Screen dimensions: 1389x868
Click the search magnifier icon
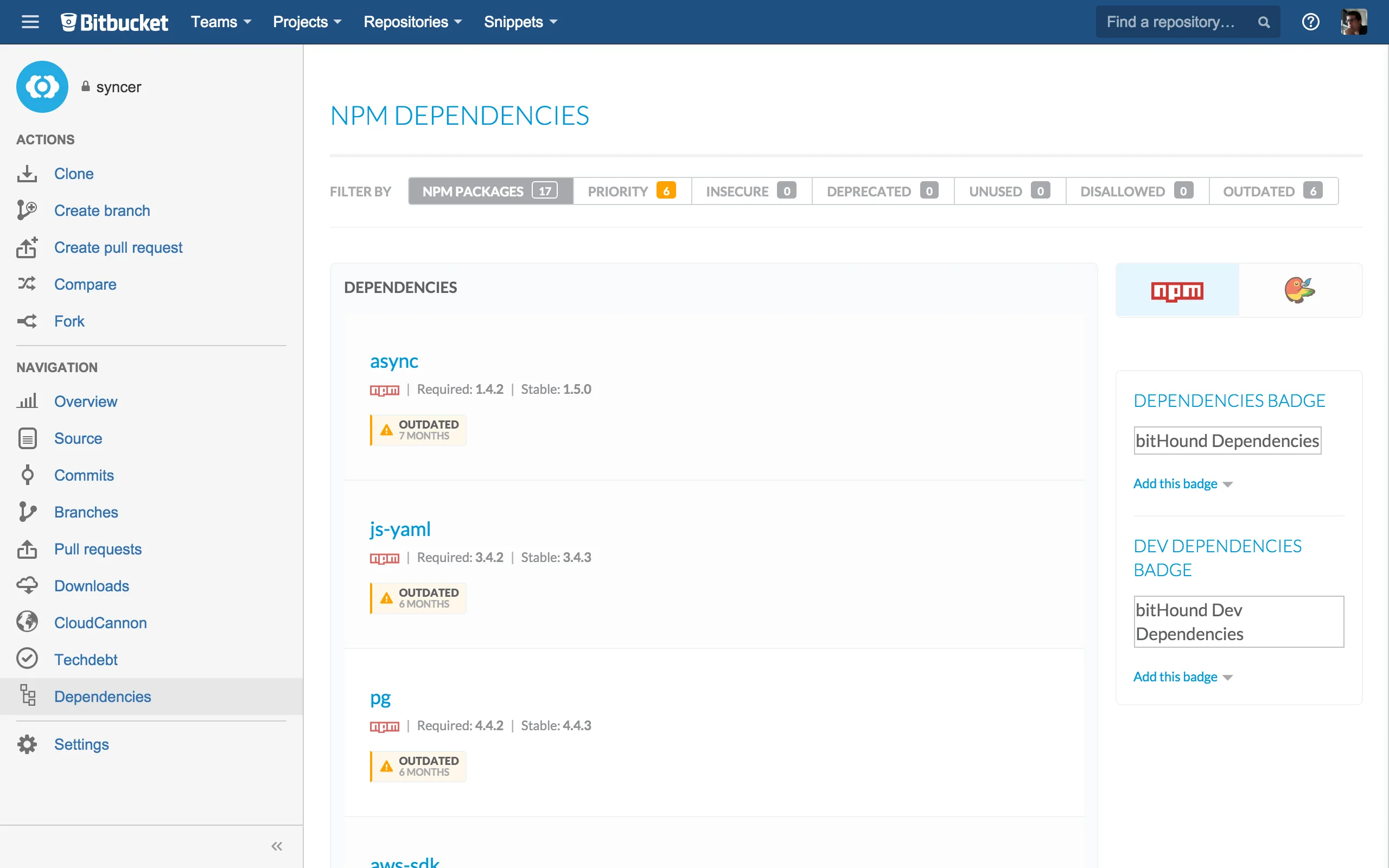click(1263, 22)
